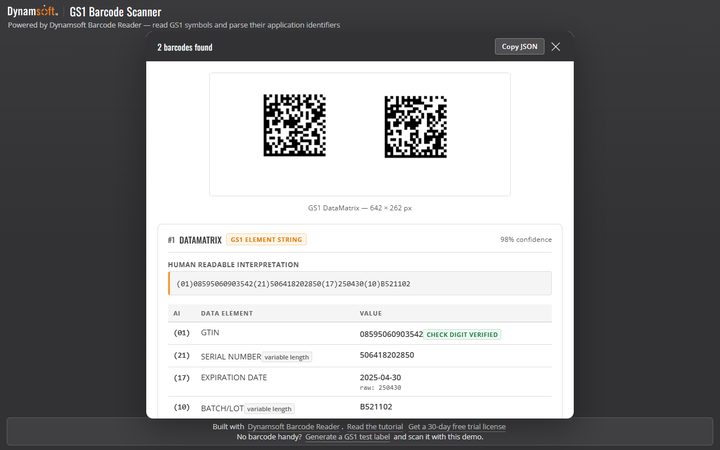Click the GS1 DataMatrix image caption
Viewport: 720px width, 450px height.
pos(360,208)
